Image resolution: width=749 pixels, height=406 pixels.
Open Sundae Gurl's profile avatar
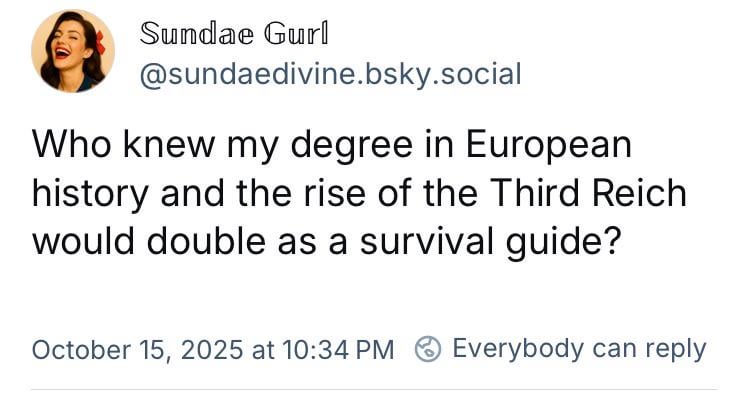tap(72, 52)
